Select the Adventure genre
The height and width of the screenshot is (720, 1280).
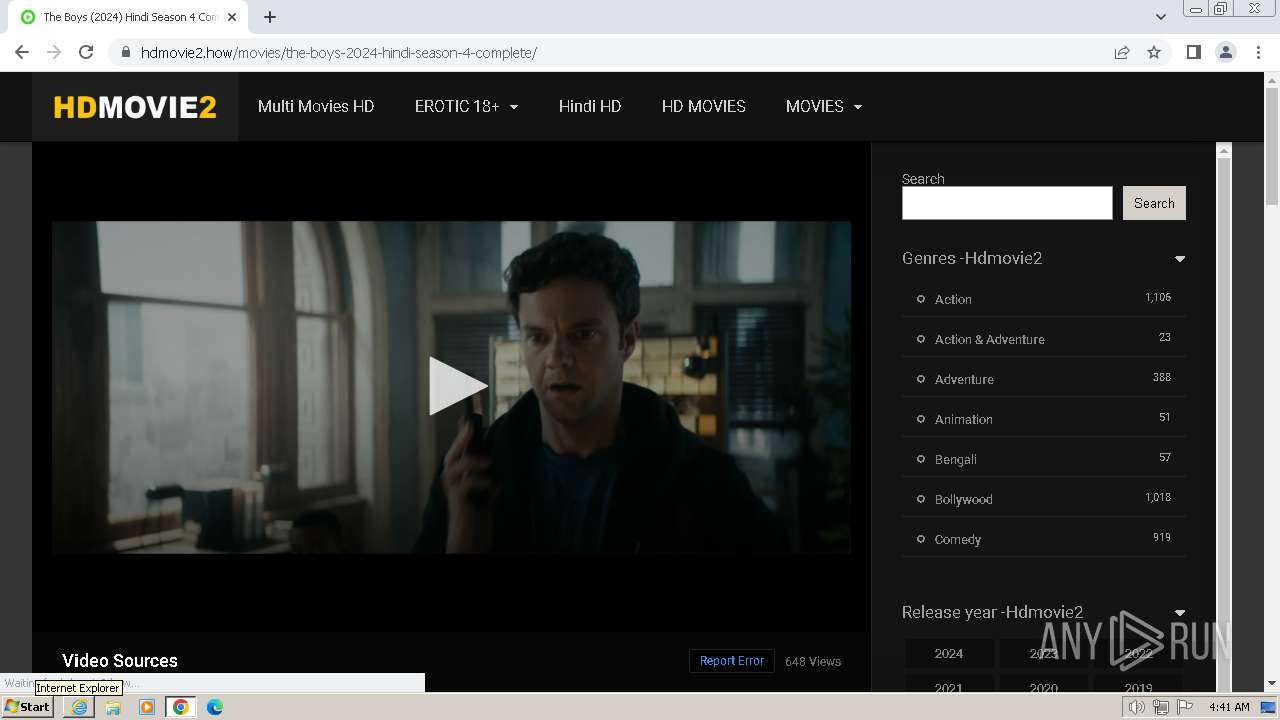(964, 379)
